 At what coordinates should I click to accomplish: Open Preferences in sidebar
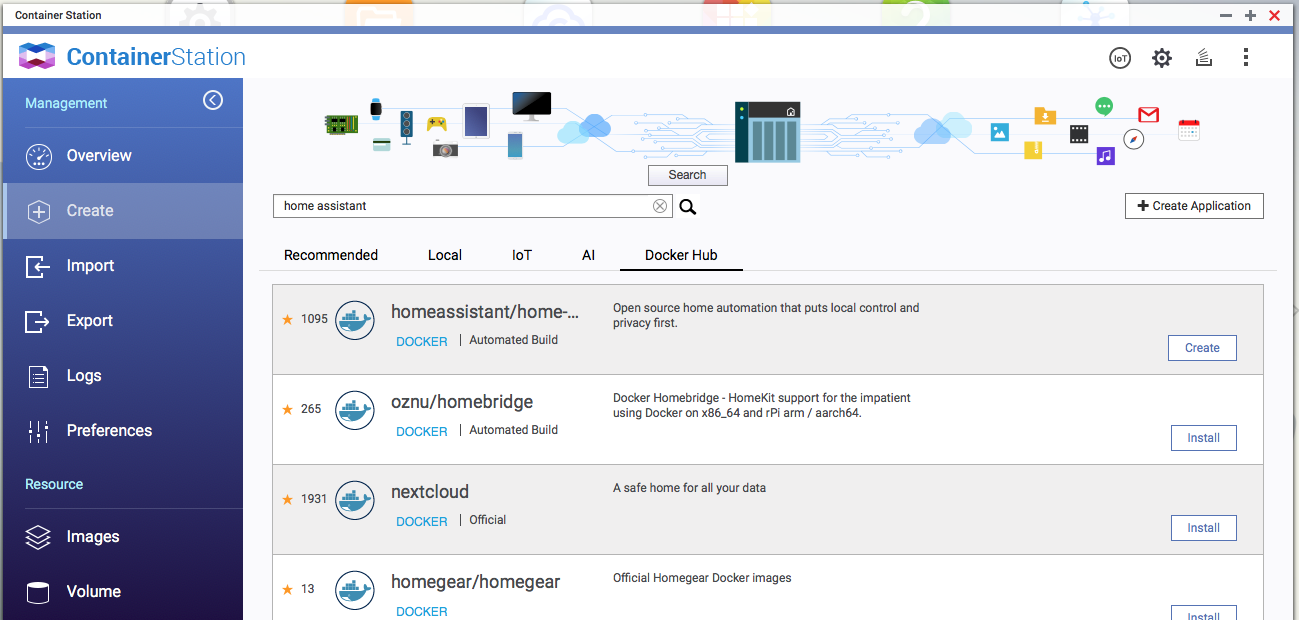(x=109, y=431)
